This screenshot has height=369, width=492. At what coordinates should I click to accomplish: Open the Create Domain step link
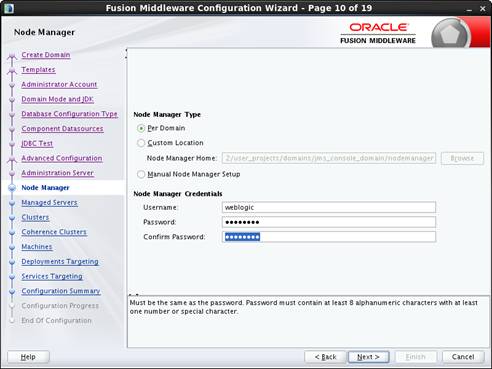46,55
